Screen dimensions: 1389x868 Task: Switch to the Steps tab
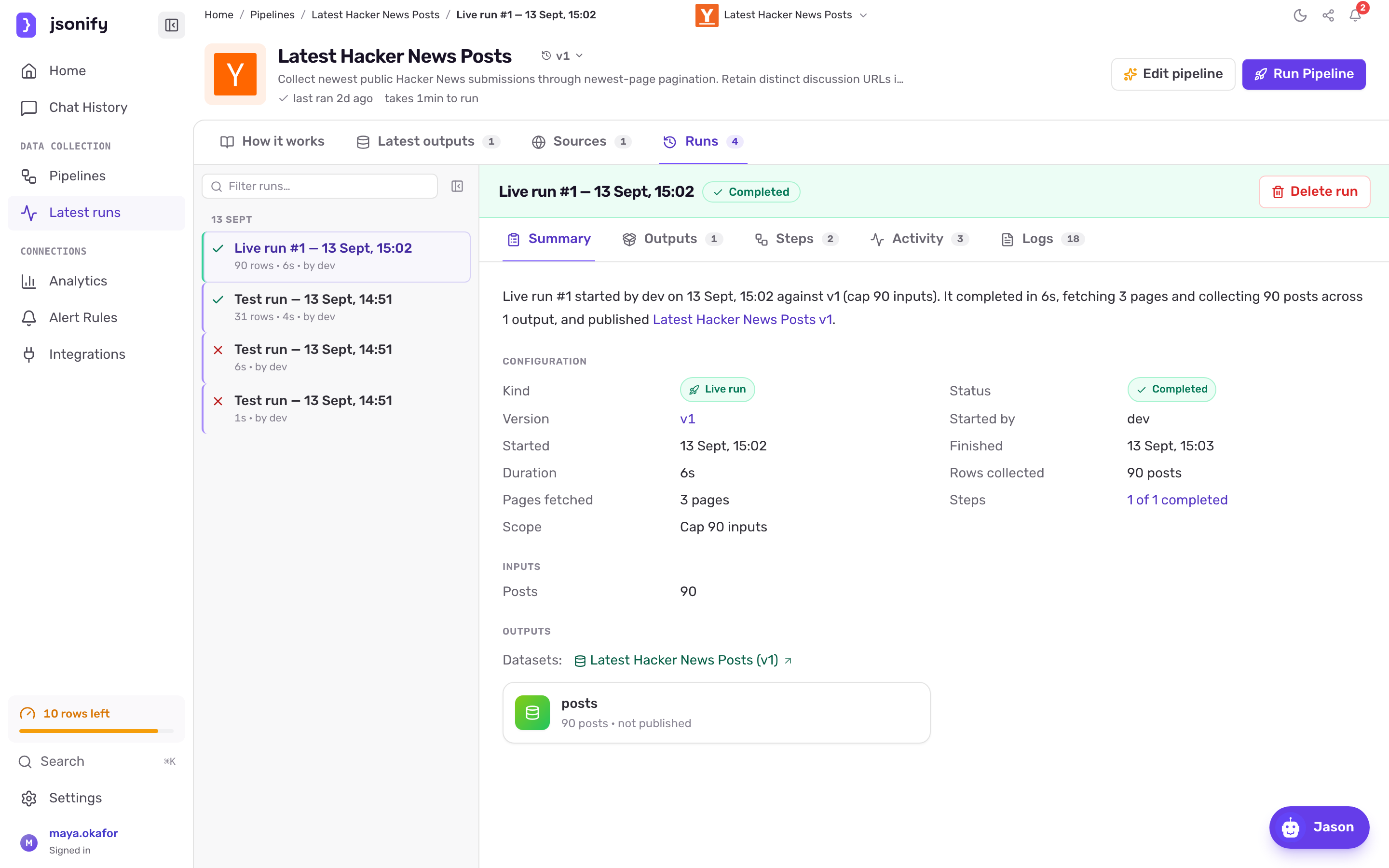point(796,239)
